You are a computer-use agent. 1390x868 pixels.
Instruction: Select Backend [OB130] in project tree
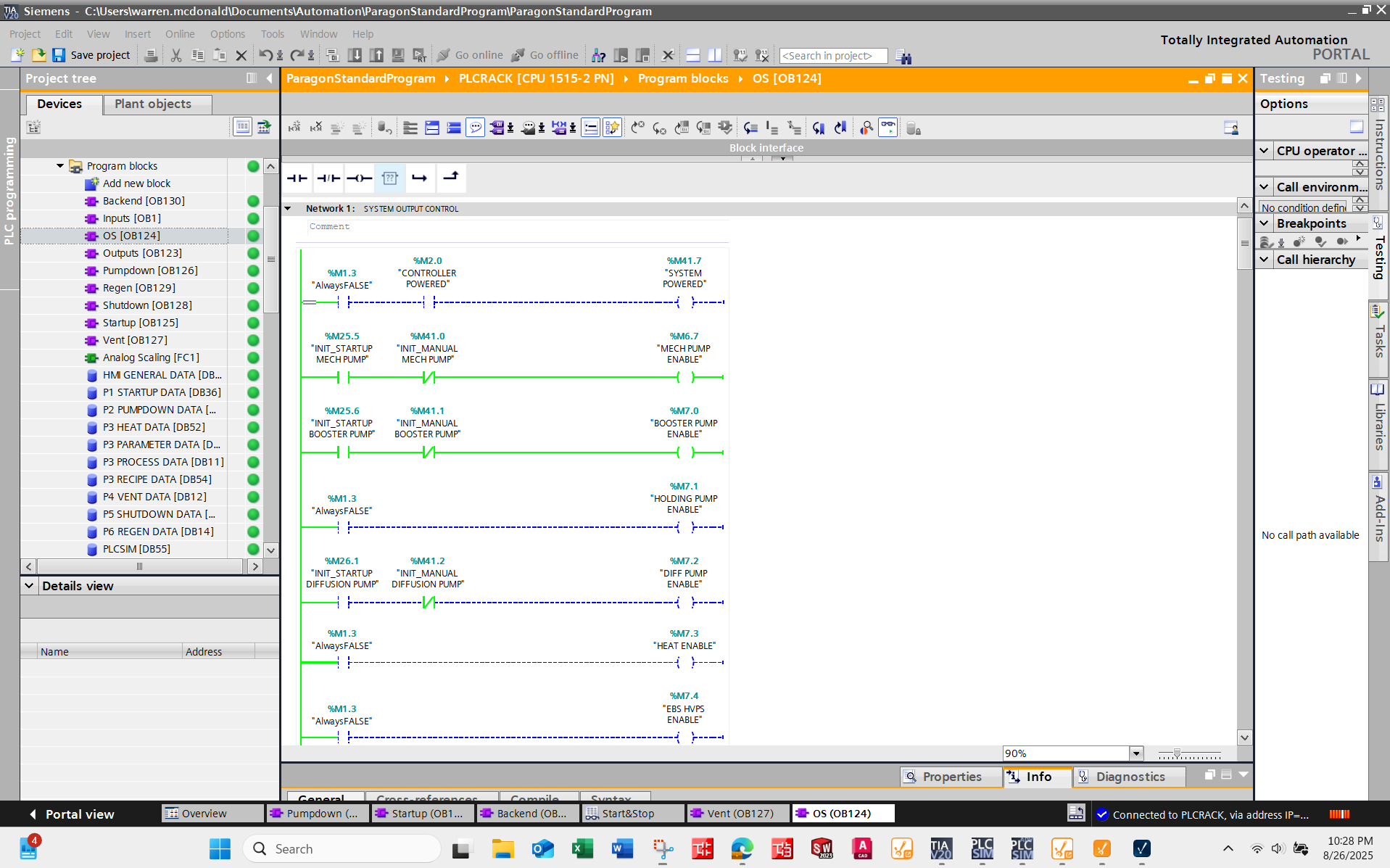tap(144, 201)
